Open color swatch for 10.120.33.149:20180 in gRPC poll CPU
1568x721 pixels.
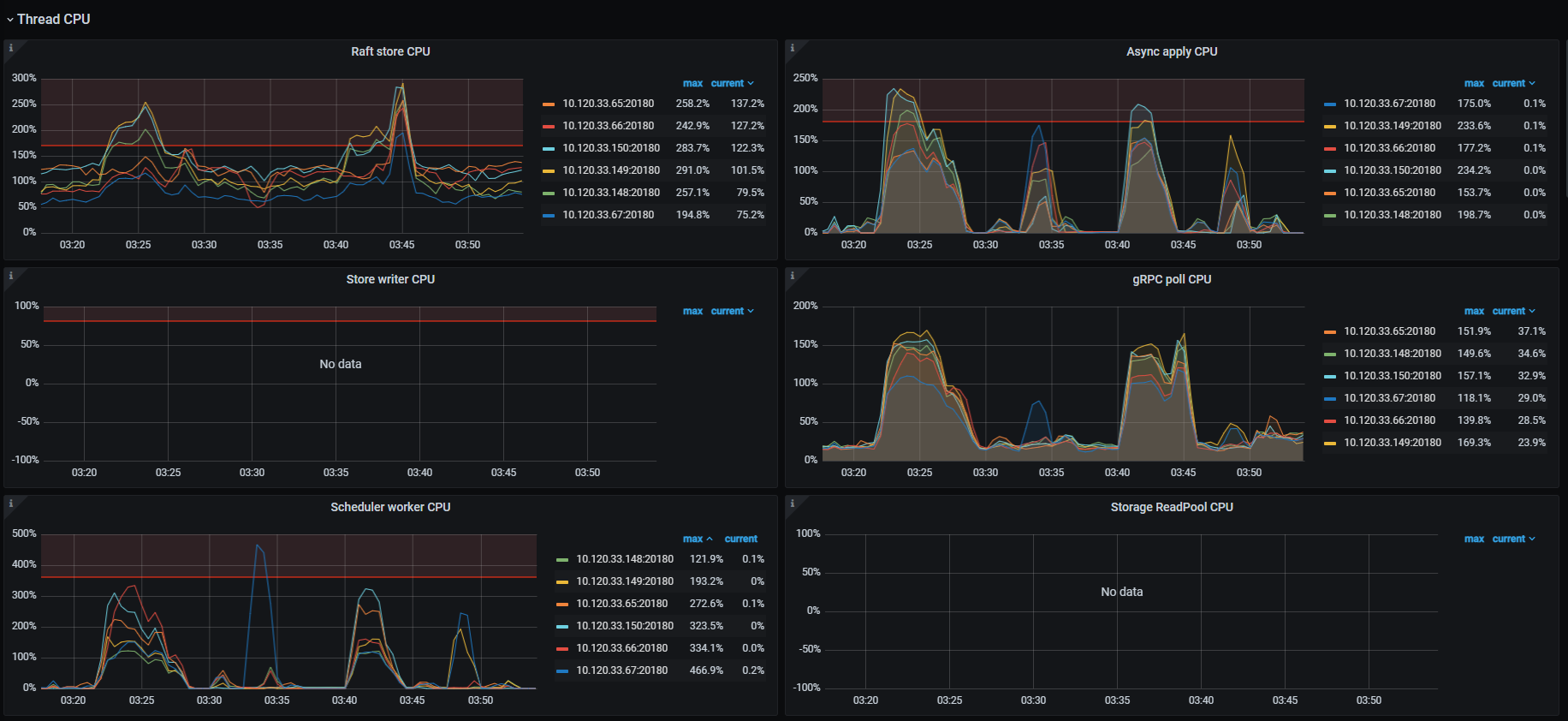[1330, 444]
